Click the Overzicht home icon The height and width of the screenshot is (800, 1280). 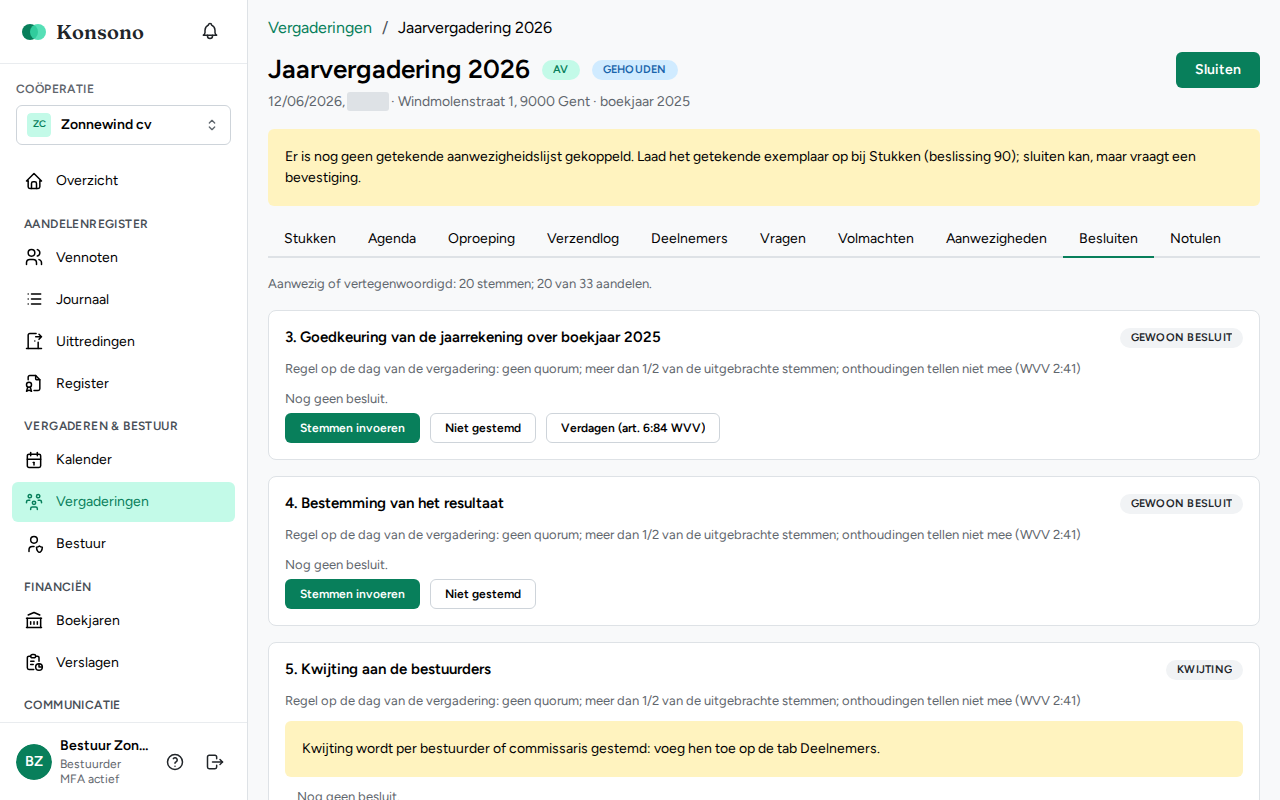[34, 181]
